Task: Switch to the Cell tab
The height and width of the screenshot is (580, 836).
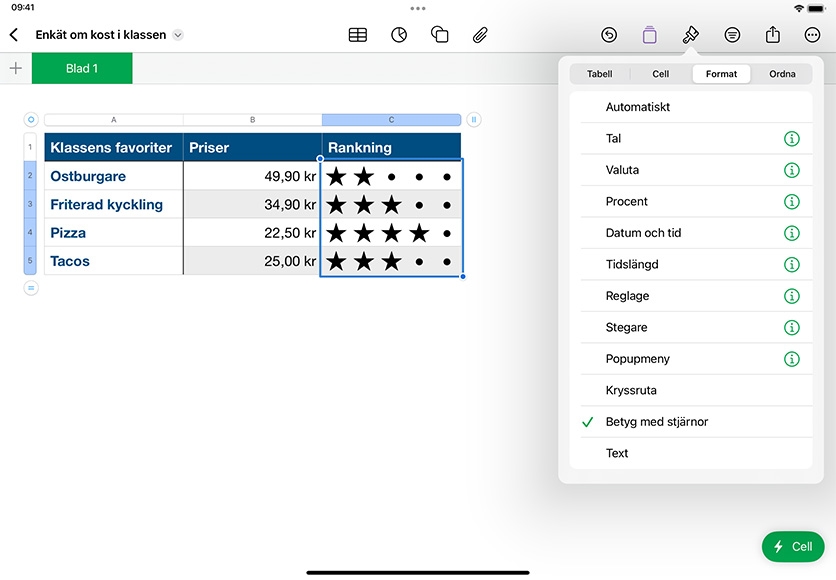Action: click(x=661, y=74)
